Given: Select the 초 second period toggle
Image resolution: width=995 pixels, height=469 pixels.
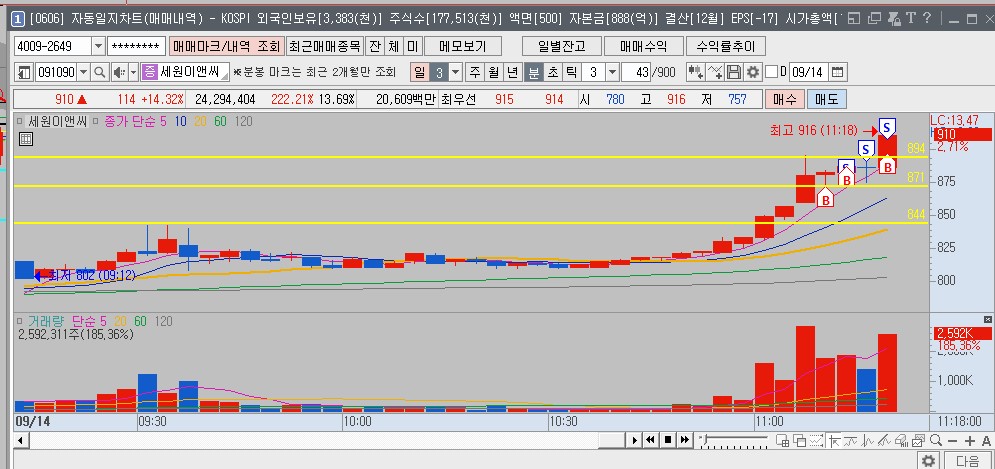Looking at the screenshot, I should pos(553,72).
